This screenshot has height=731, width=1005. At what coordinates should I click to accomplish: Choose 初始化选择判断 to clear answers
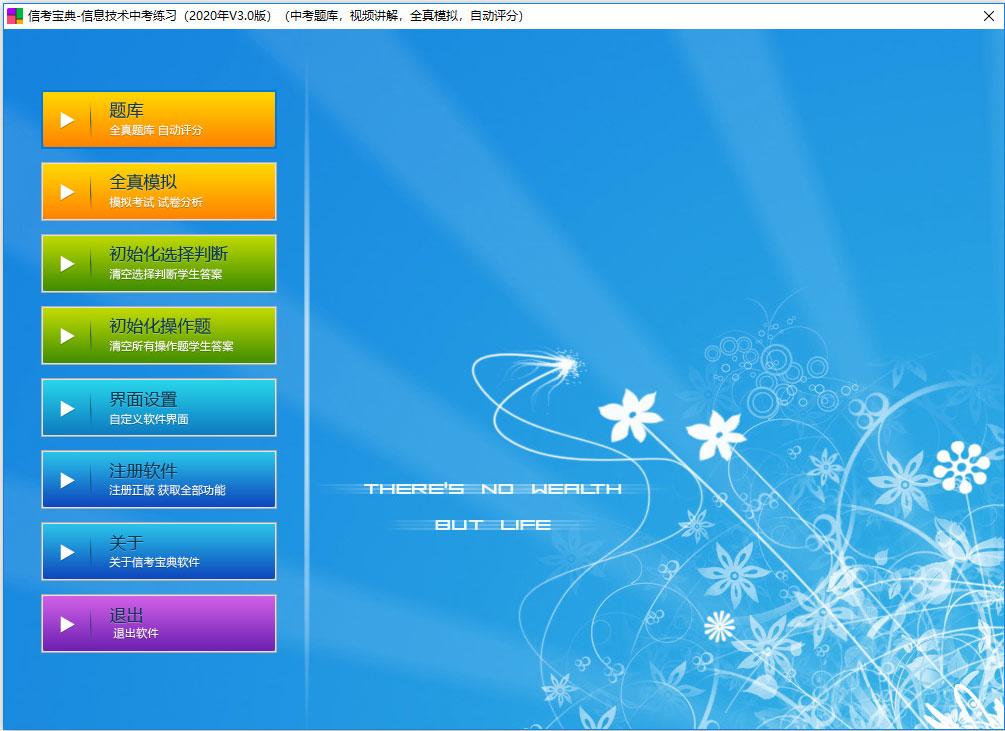[168, 255]
